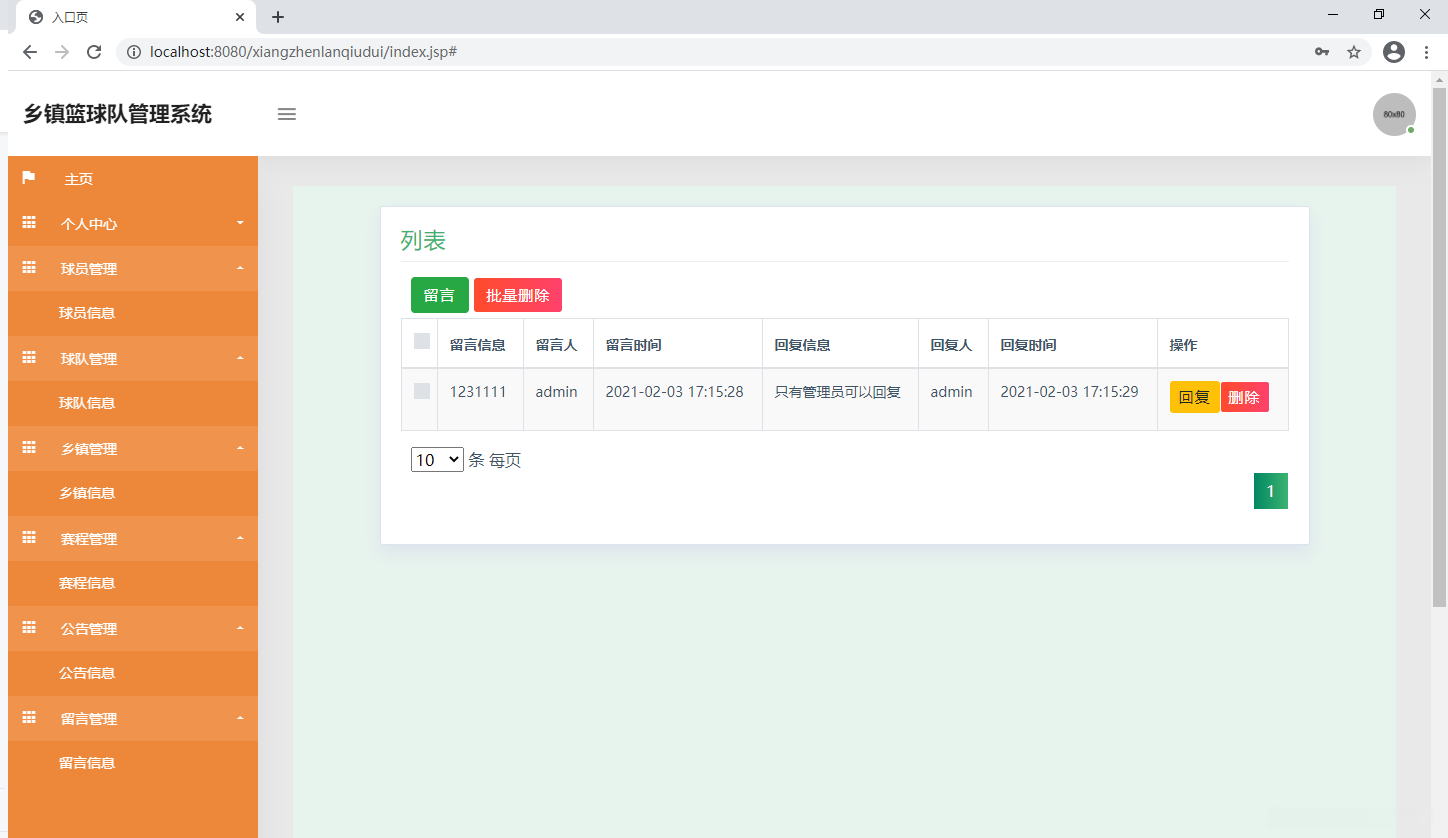Reload the page with refresh icon
This screenshot has height=838, width=1448.
tap(94, 52)
